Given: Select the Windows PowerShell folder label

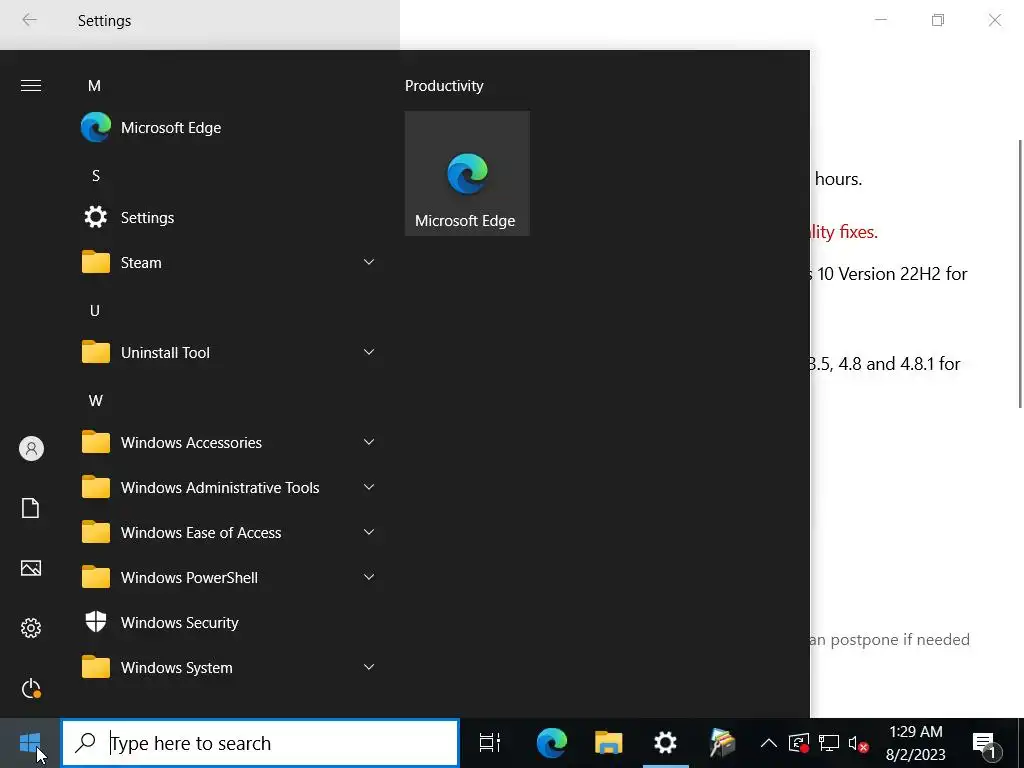Looking at the screenshot, I should click(x=189, y=578).
